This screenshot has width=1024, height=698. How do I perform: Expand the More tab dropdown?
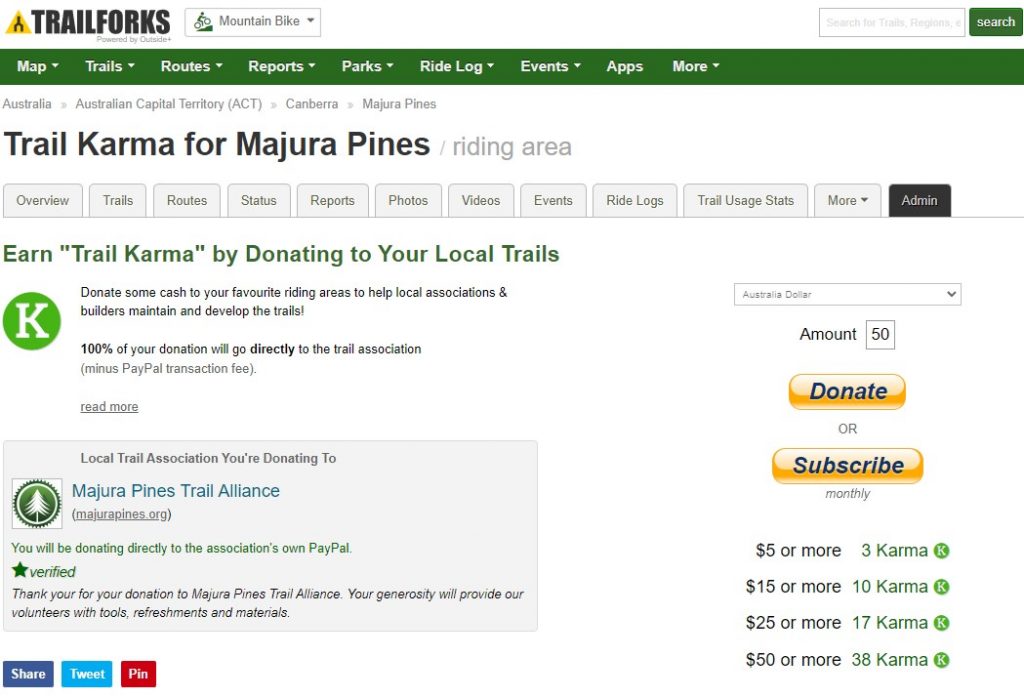pos(847,201)
